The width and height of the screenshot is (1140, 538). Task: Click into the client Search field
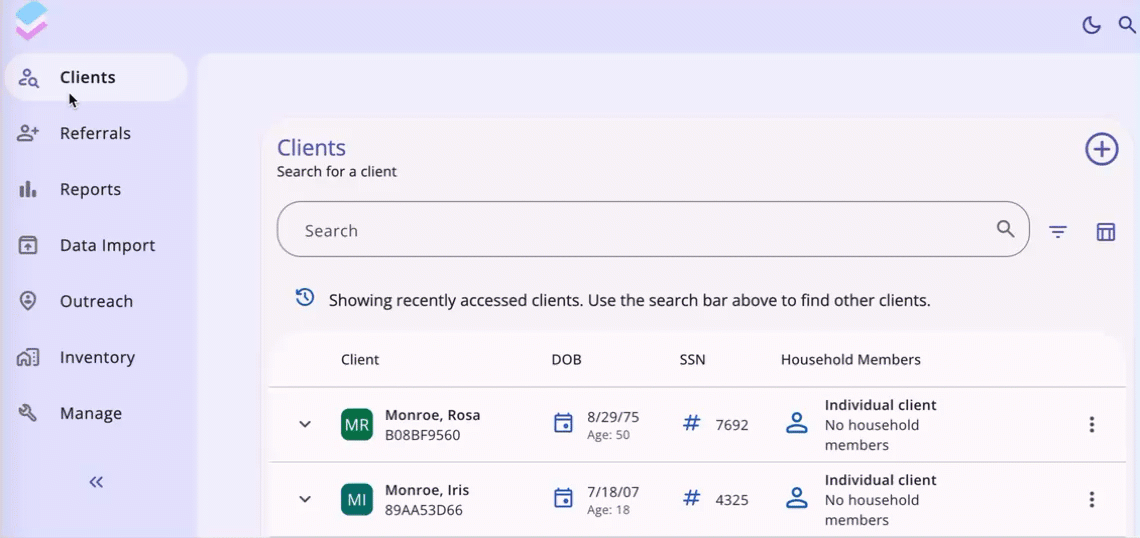pyautogui.click(x=640, y=230)
